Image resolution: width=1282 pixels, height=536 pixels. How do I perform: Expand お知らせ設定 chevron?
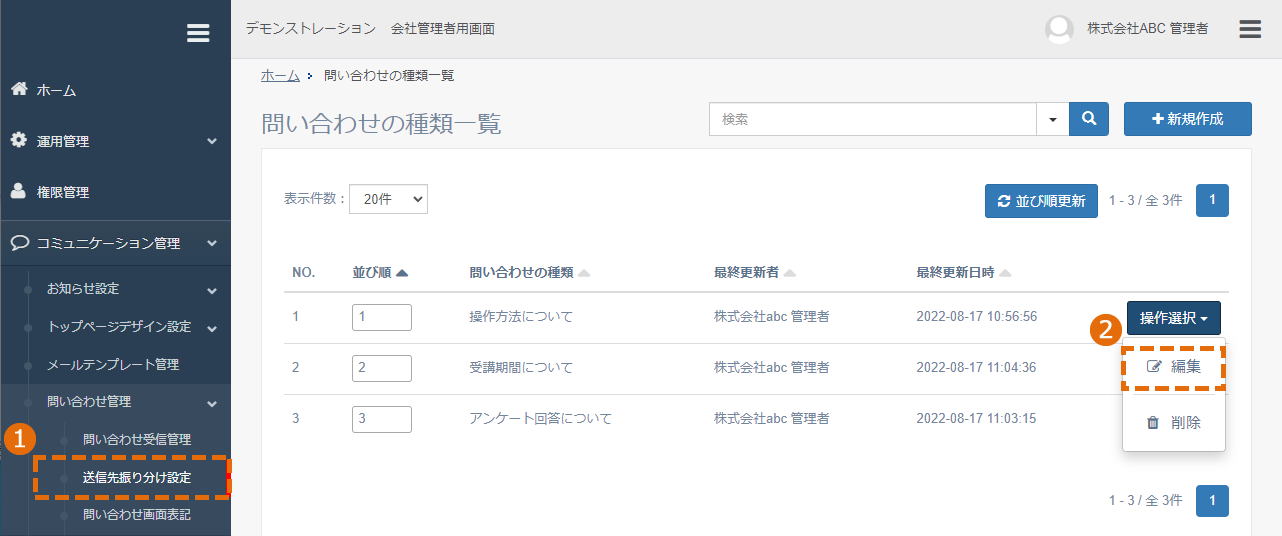coord(212,290)
